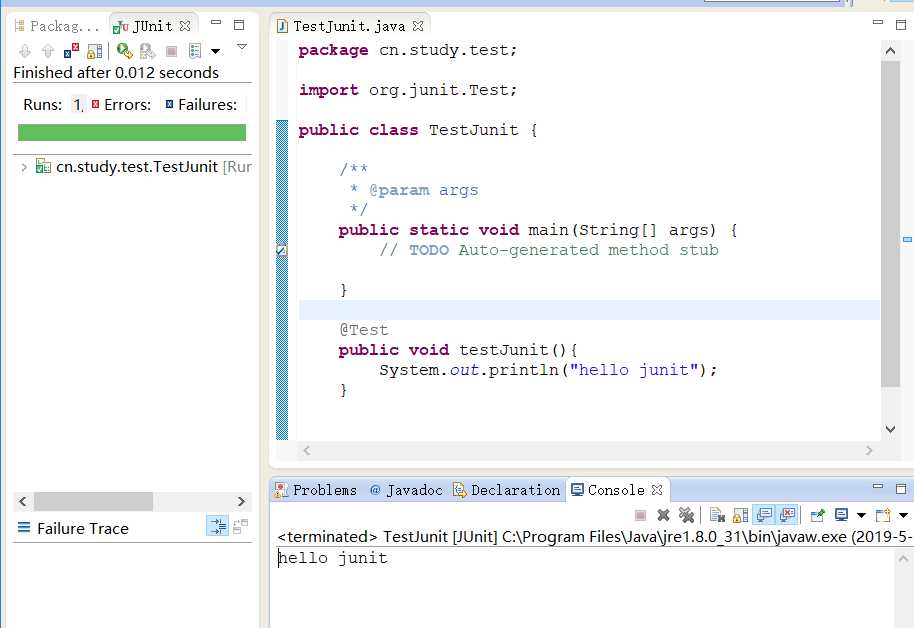This screenshot has height=628, width=914.
Task: Open the JUnit View Menu triangle
Action: click(x=242, y=46)
